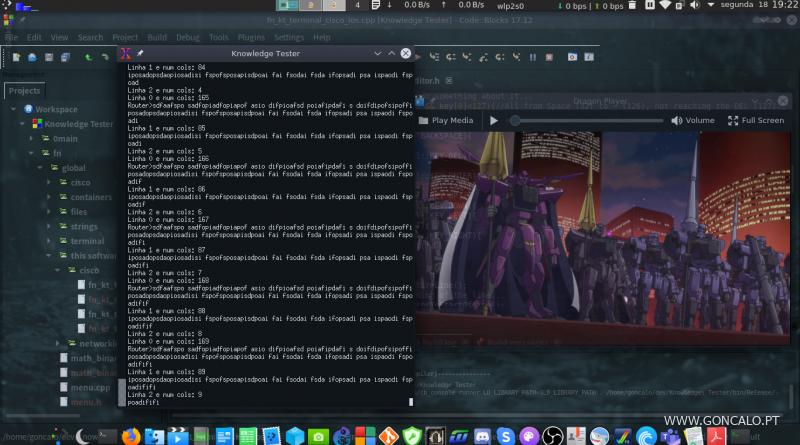This screenshot has height=445, width=800.
Task: Open Skype from the dock
Action: click(x=506, y=436)
